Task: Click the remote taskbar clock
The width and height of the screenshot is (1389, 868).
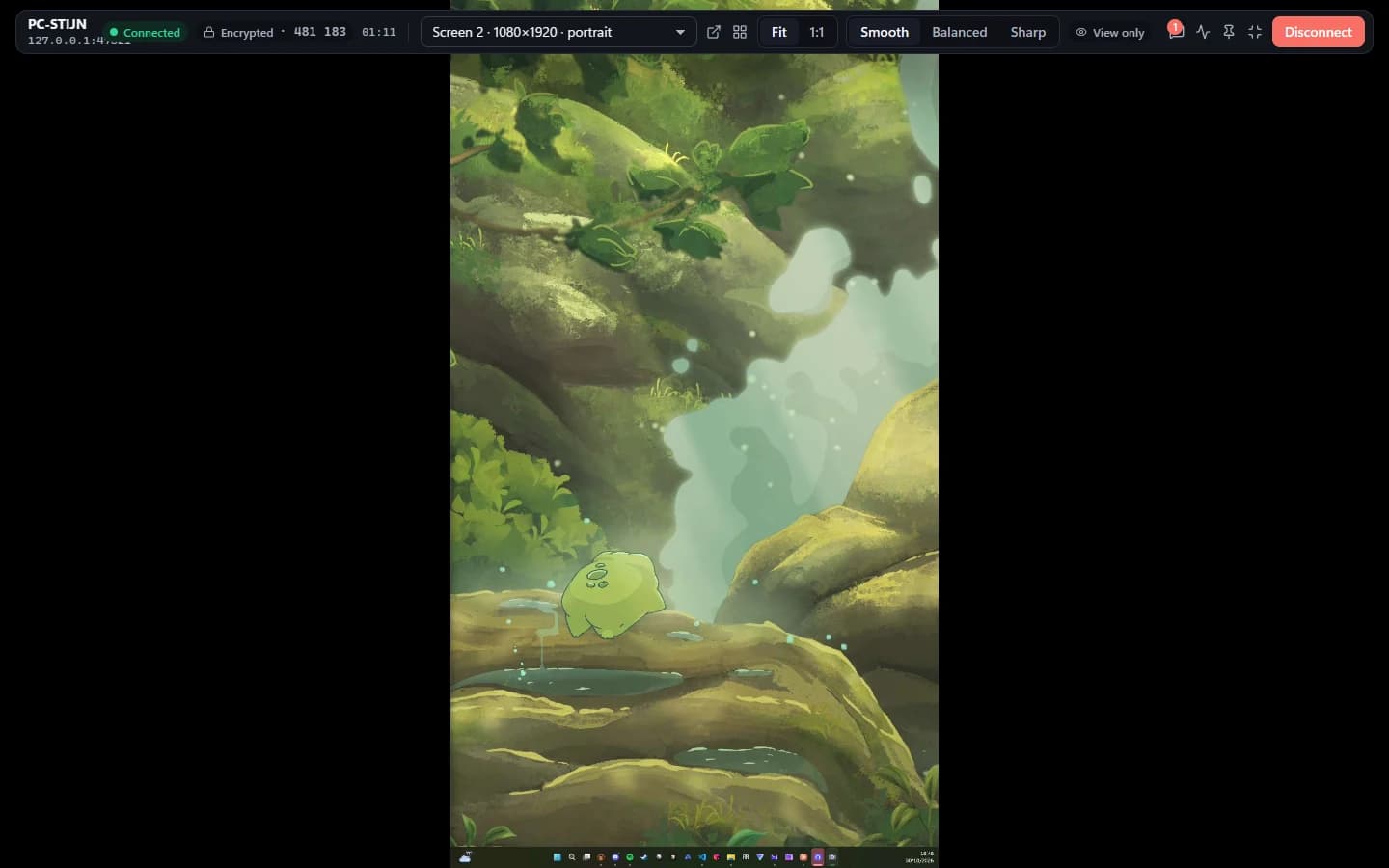Action: click(x=920, y=857)
